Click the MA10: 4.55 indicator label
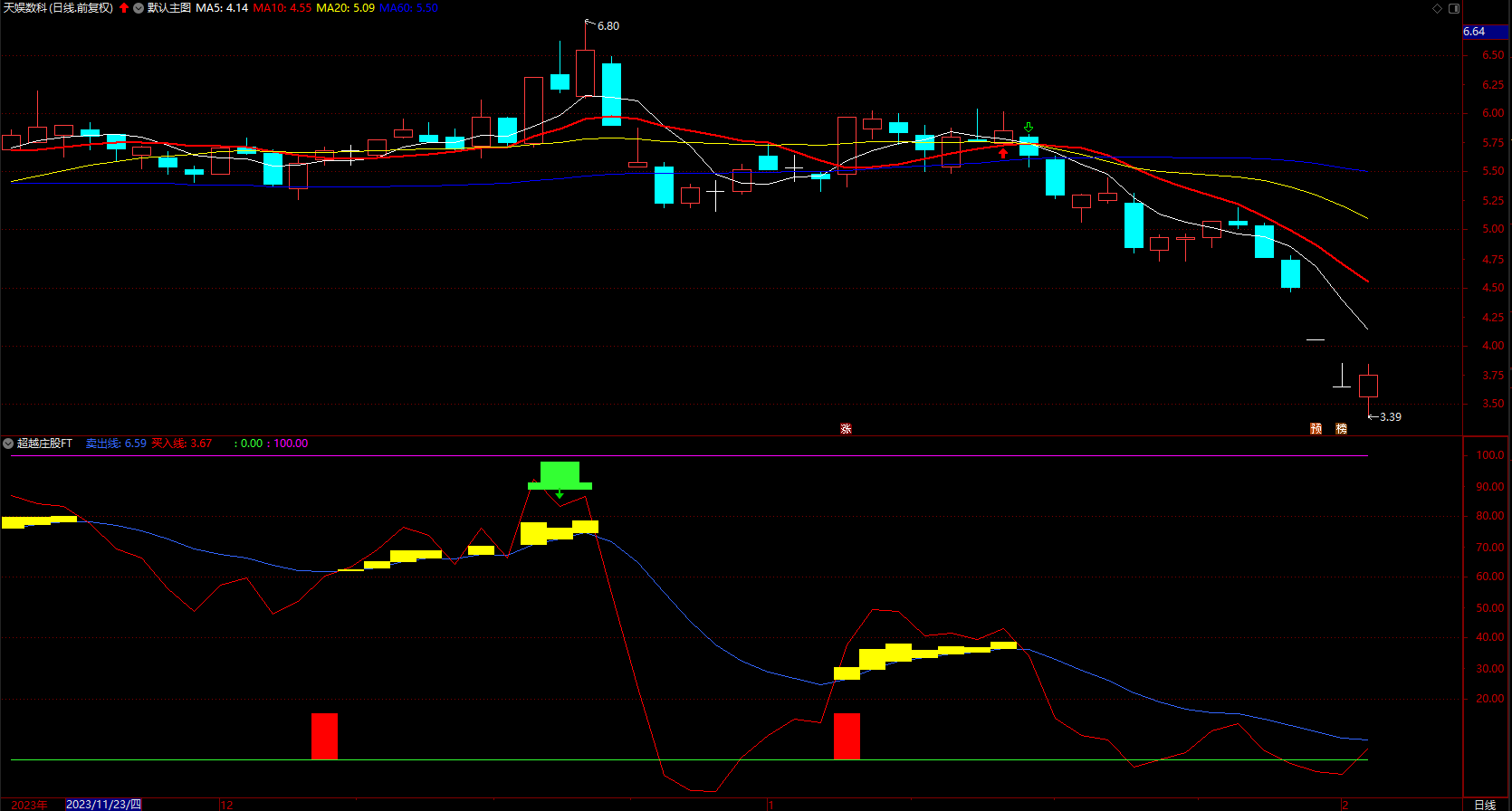1512x811 pixels. 282,8
